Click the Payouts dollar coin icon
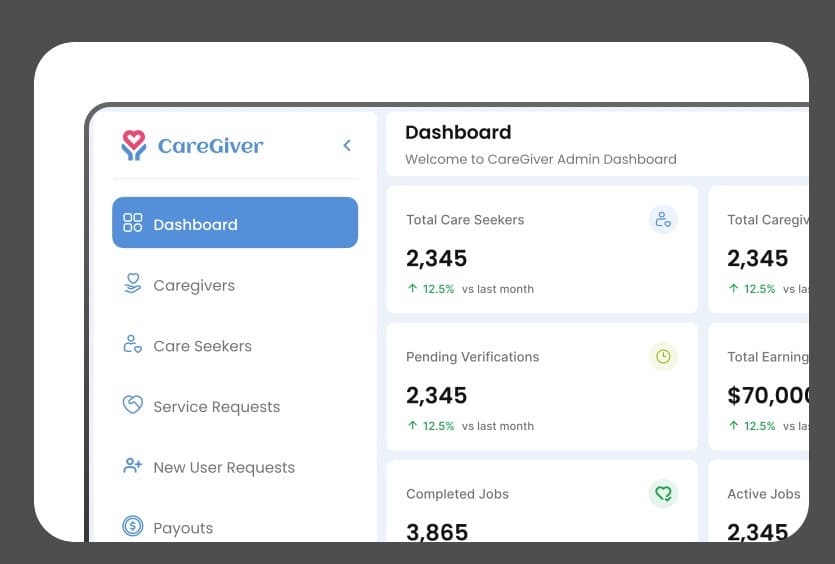 pos(133,526)
